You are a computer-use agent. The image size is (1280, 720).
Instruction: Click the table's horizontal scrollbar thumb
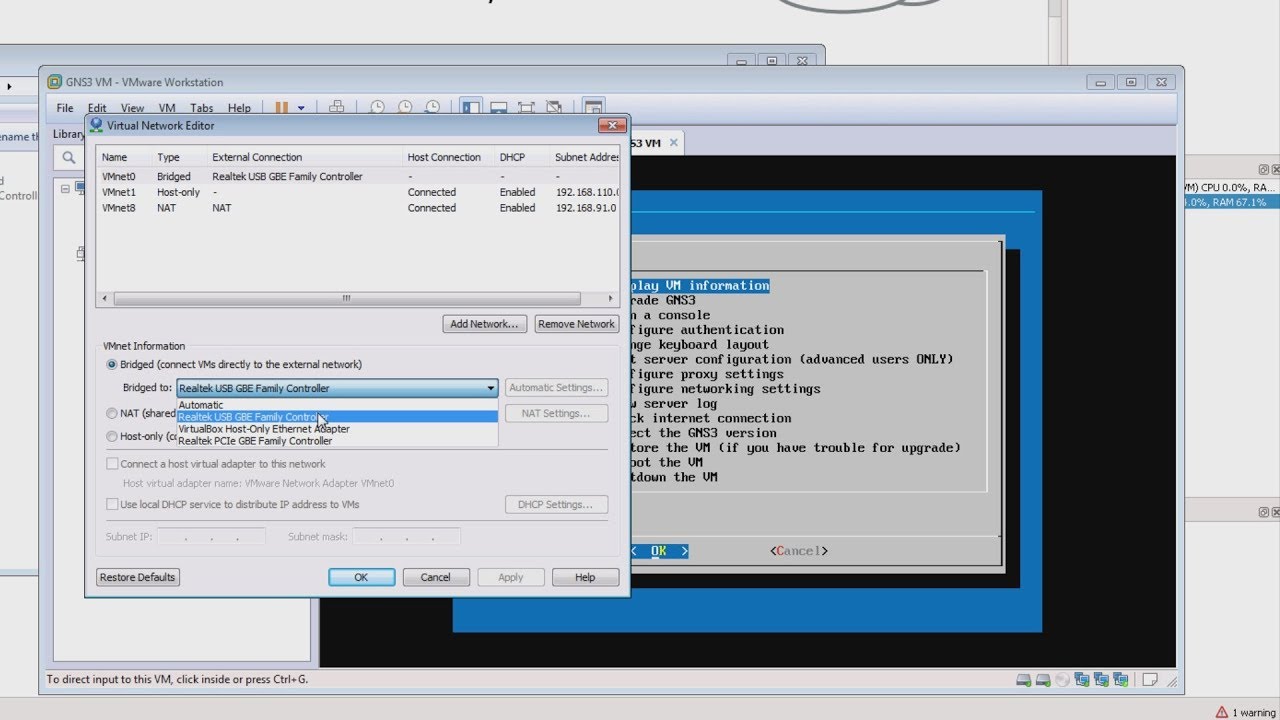tap(346, 298)
